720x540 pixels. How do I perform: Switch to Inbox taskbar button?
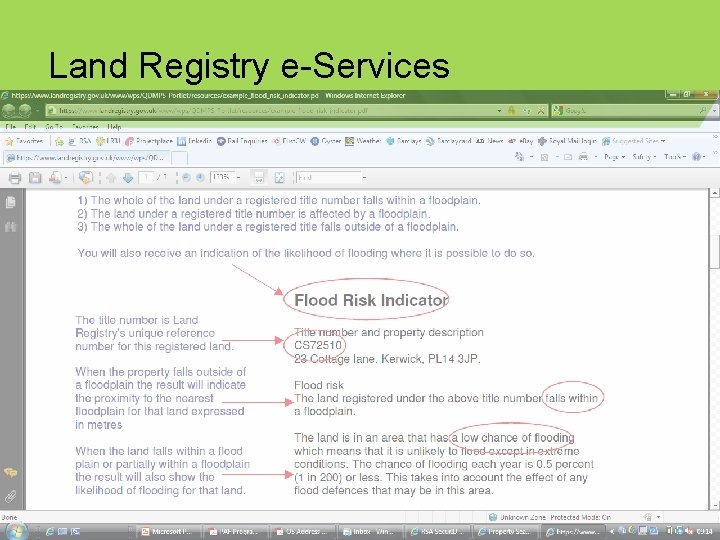(x=370, y=531)
